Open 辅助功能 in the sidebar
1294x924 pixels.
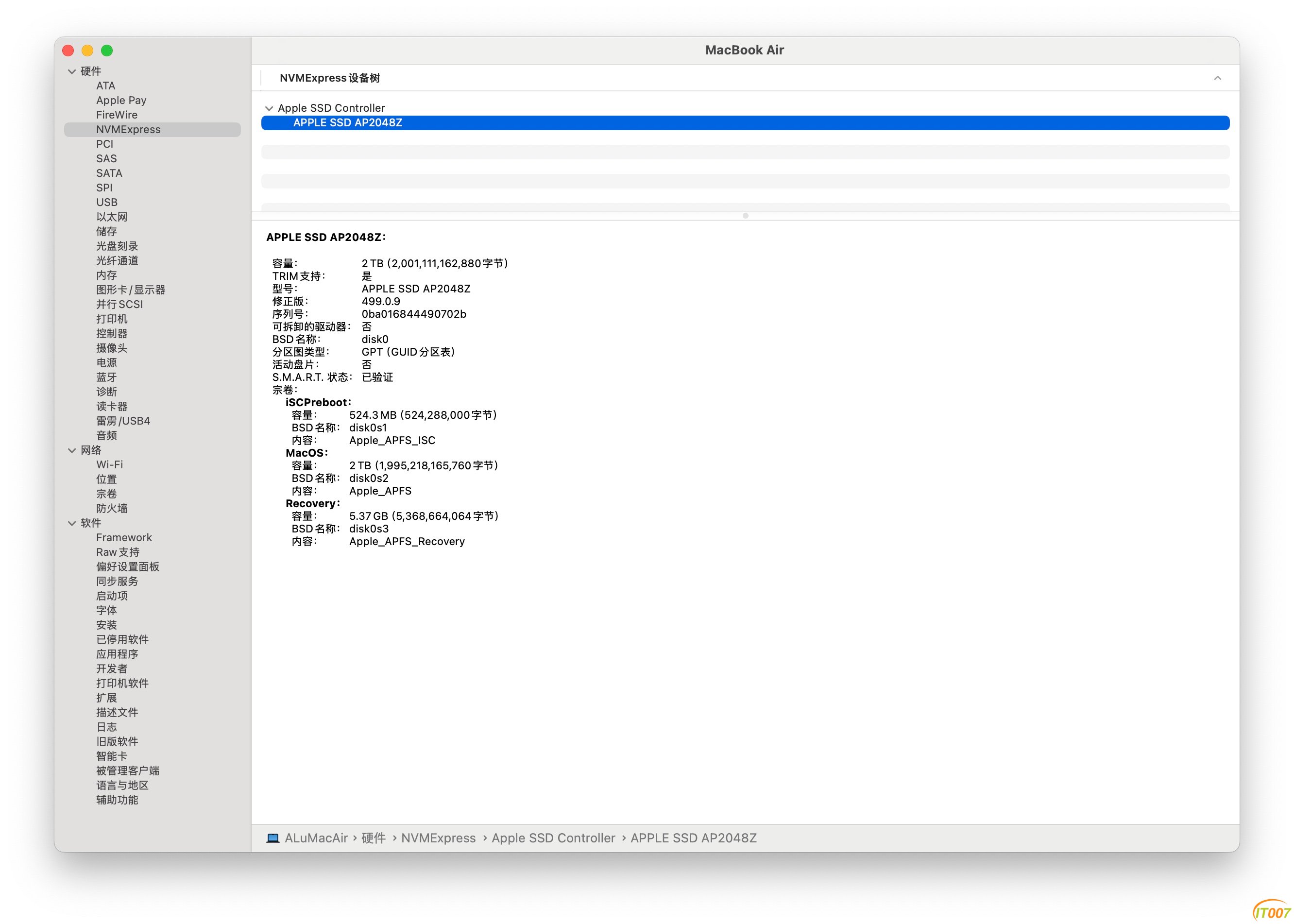tap(117, 800)
